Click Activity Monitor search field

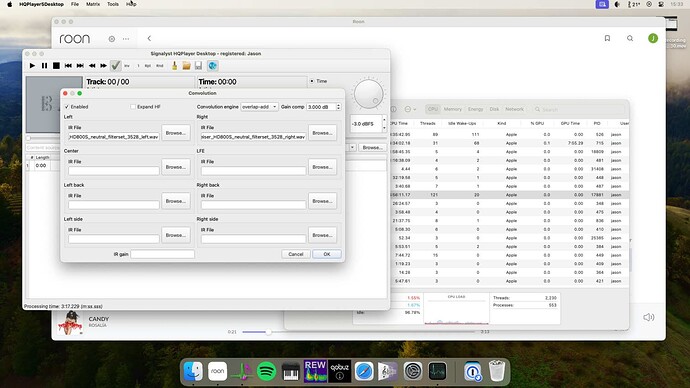pyautogui.click(x=578, y=109)
